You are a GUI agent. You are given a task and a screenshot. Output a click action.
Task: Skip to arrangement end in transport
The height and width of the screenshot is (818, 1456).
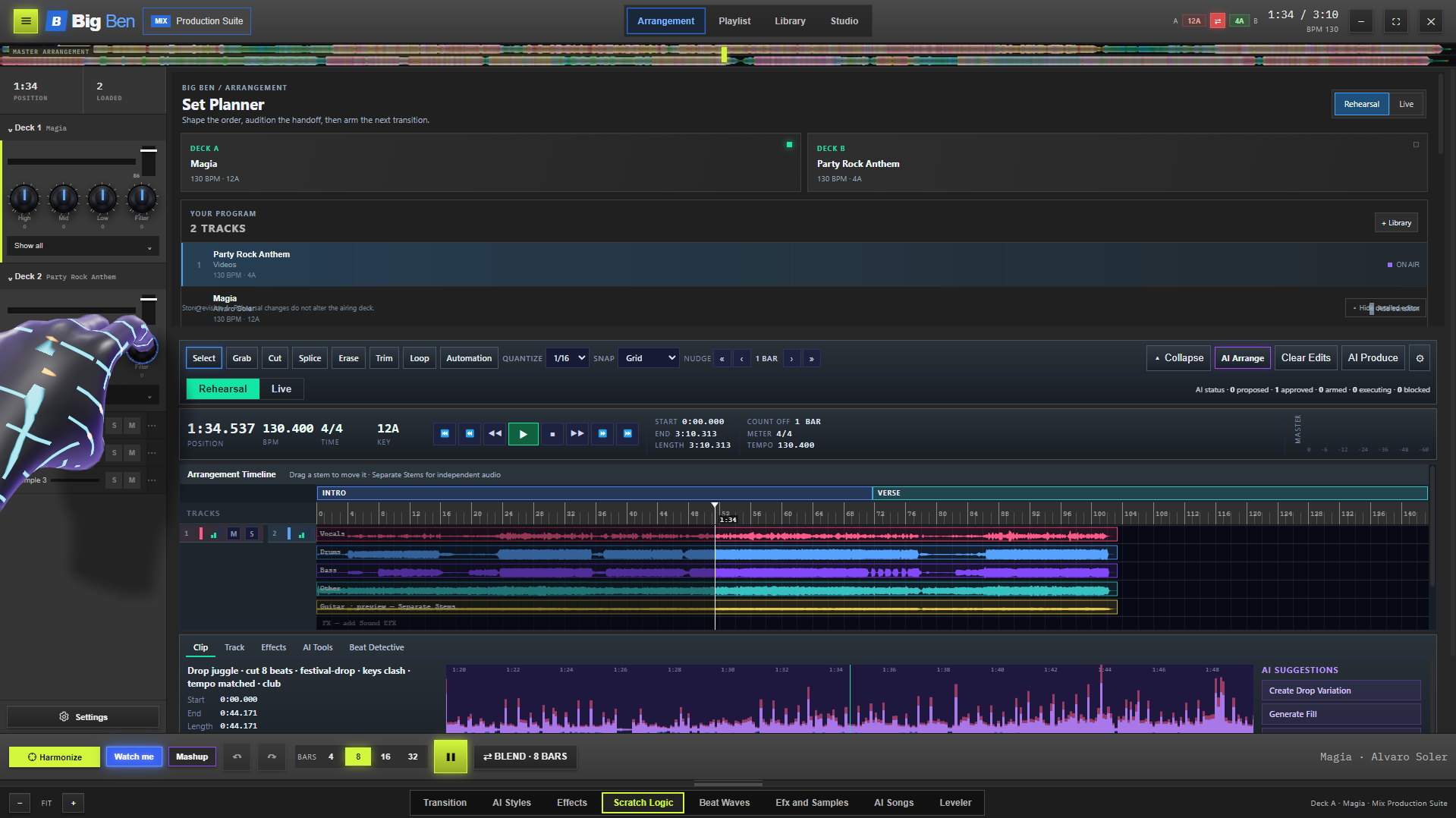tap(627, 433)
